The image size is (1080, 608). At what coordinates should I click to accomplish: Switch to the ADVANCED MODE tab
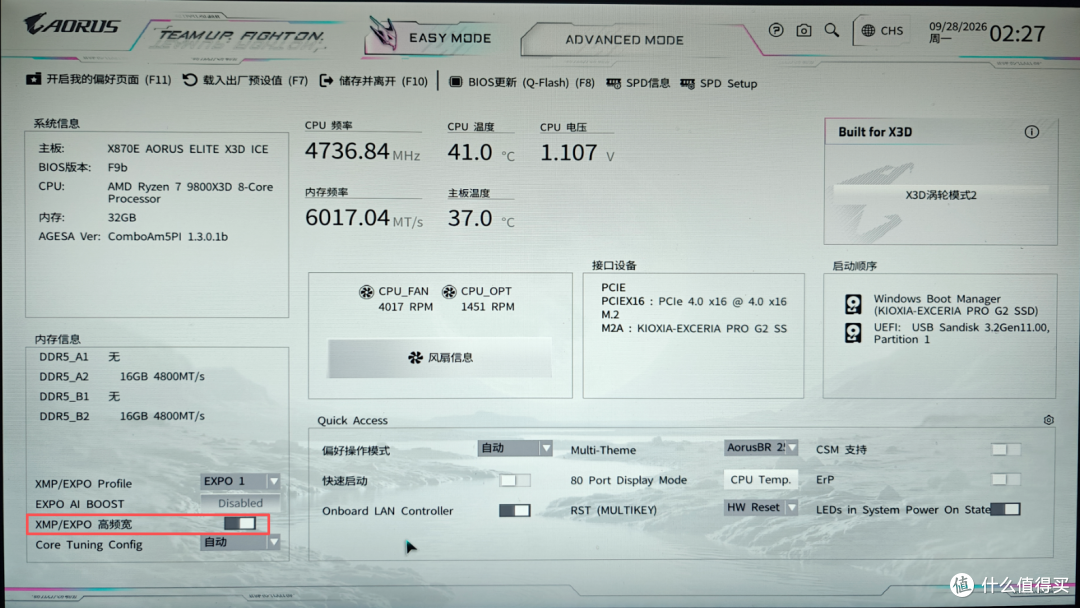624,40
